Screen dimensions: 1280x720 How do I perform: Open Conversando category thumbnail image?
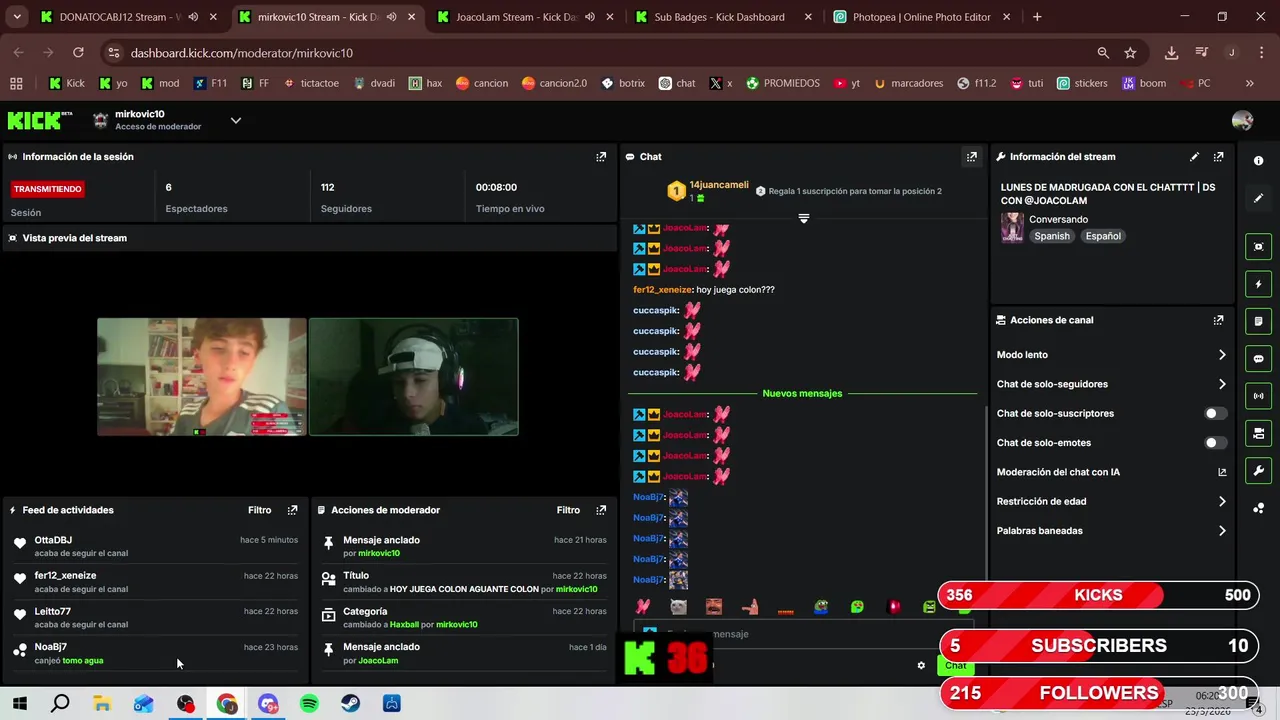1012,227
